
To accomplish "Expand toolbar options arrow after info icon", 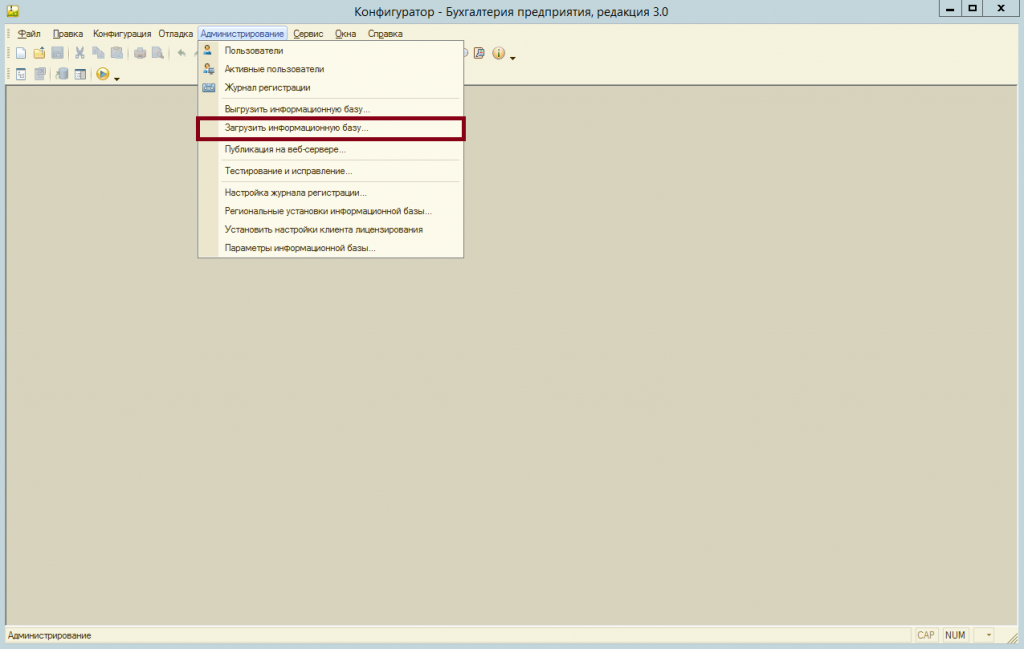I will tap(513, 58).
